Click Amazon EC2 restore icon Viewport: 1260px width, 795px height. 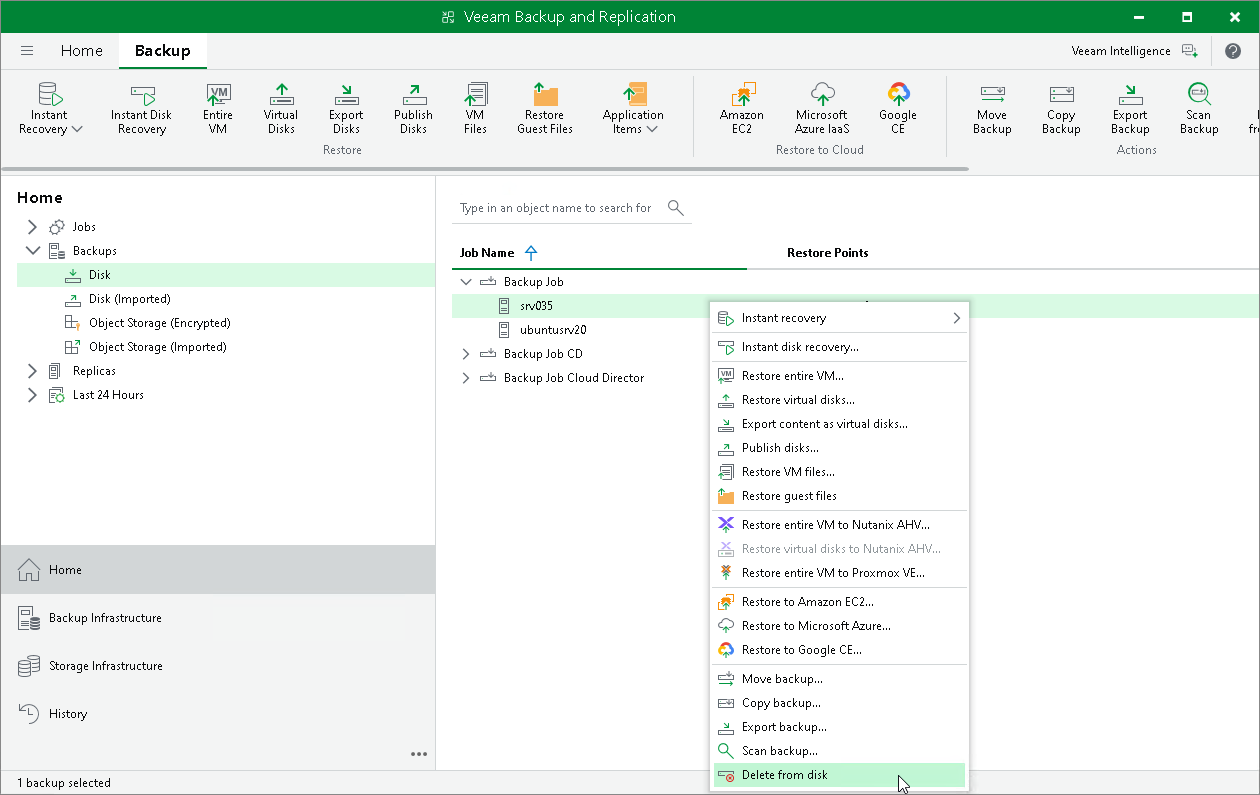tap(742, 108)
